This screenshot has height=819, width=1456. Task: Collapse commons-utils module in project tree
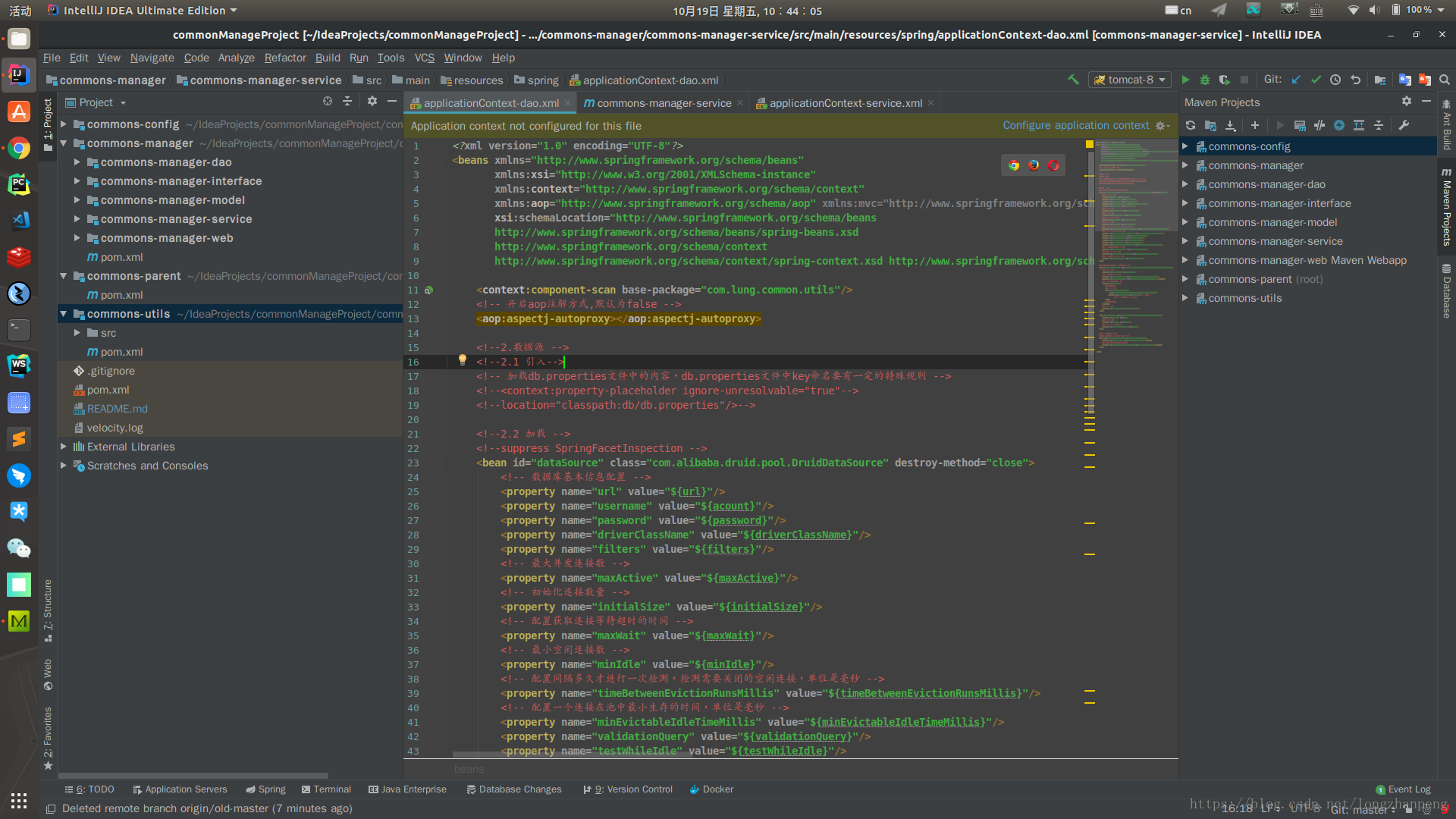[x=64, y=314]
